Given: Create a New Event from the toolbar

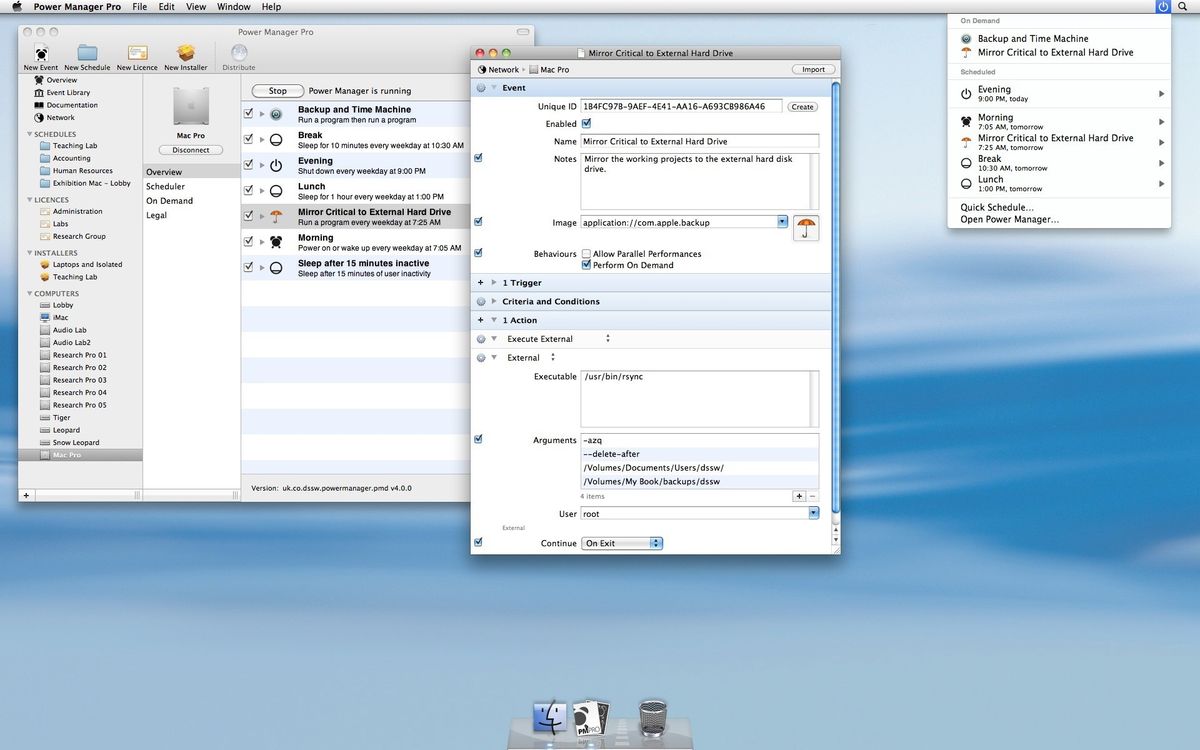Looking at the screenshot, I should [40, 55].
